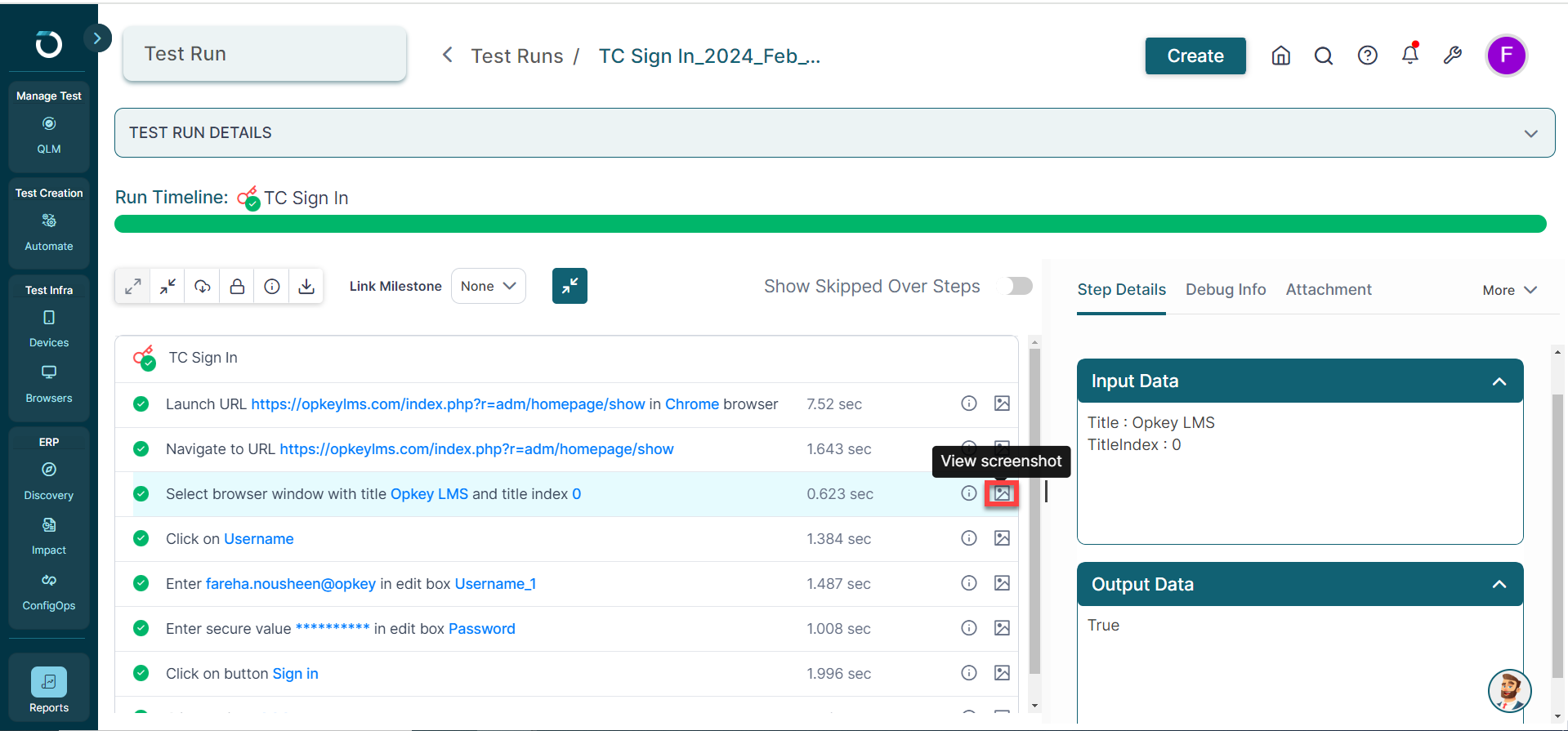Open the wrench tools icon
1568x731 pixels.
1453,56
